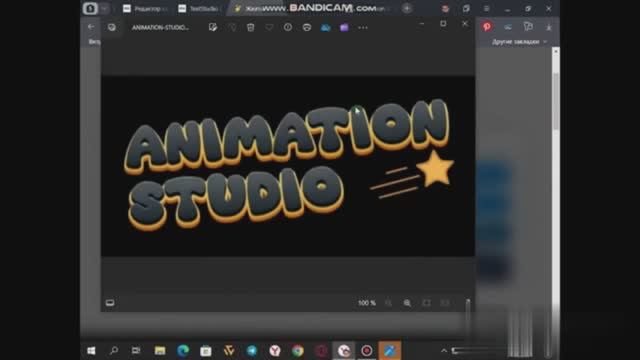Click the browser page vertical scrollbar
The height and width of the screenshot is (360, 640).
(556, 102)
